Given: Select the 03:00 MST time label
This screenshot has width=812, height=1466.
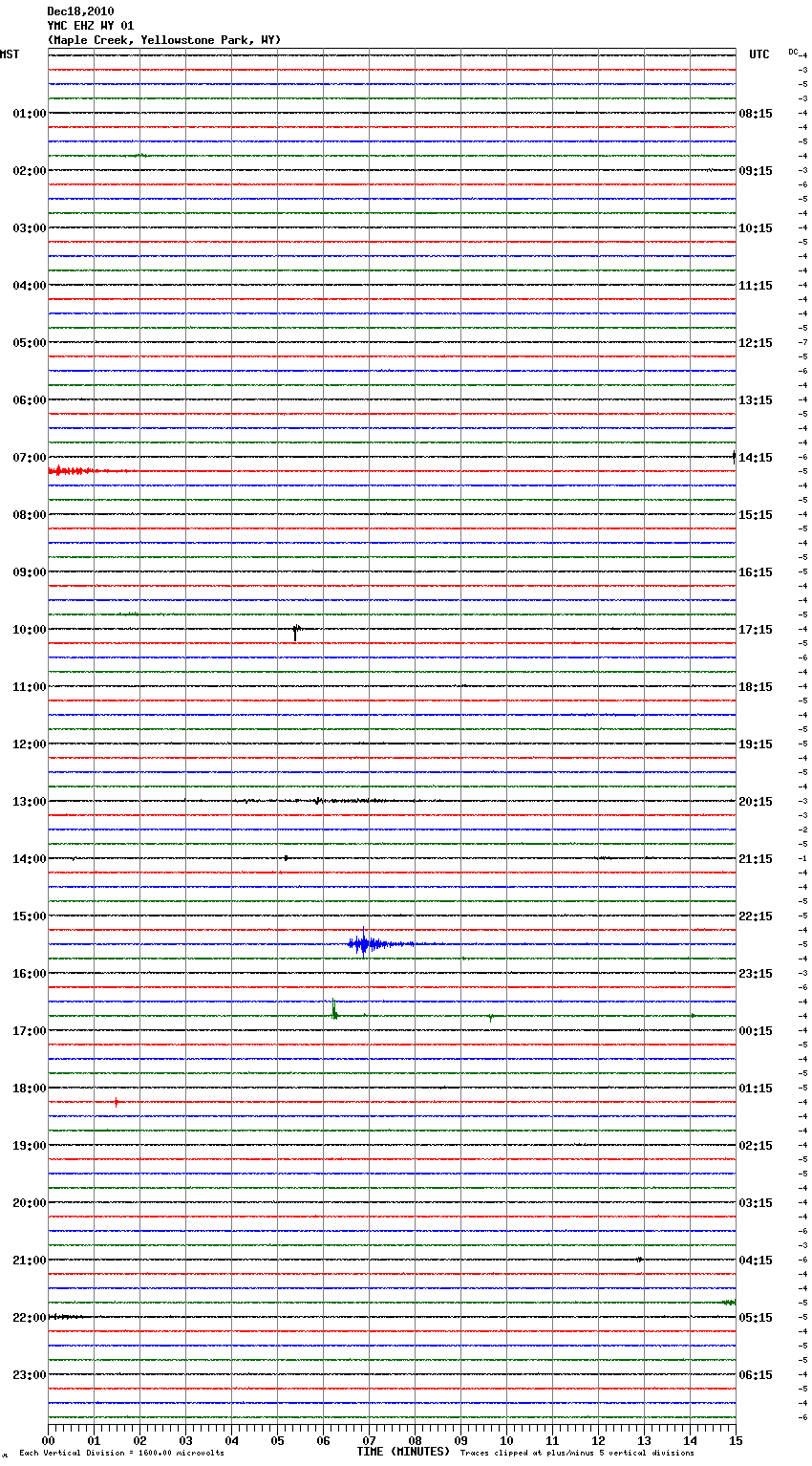Looking at the screenshot, I should coord(29,228).
